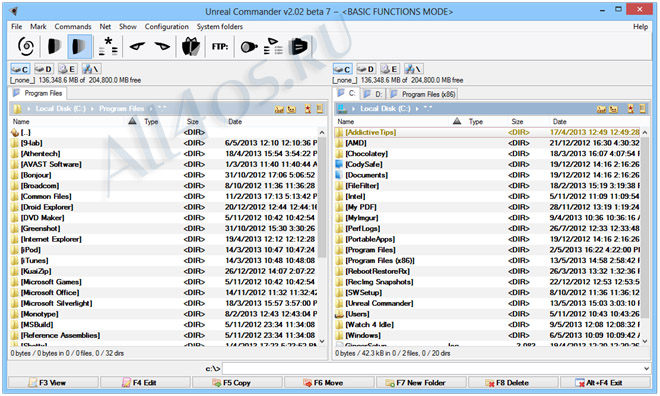
Task: Switch to Program Files (x86) tab
Action: click(x=423, y=94)
